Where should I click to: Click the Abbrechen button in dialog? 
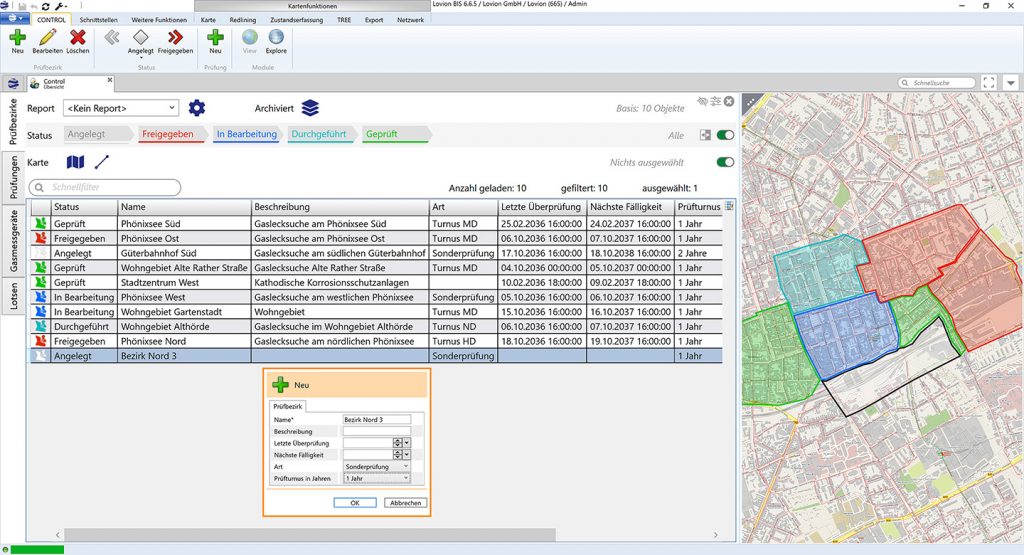tap(405, 503)
